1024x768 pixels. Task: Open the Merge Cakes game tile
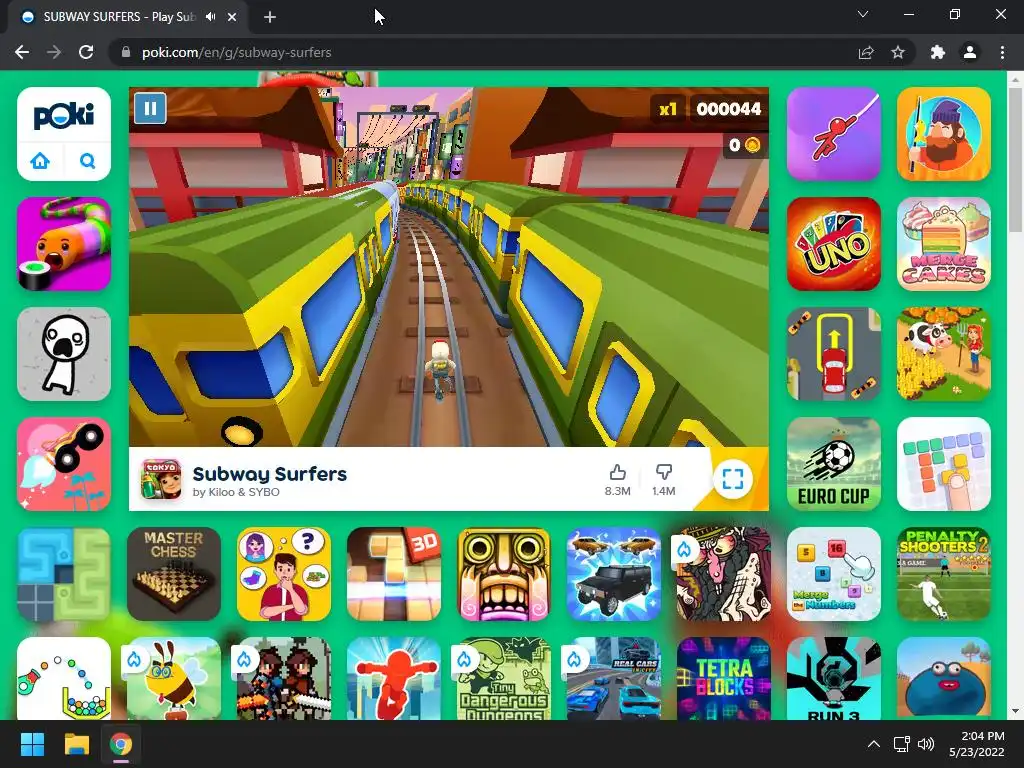[944, 244]
